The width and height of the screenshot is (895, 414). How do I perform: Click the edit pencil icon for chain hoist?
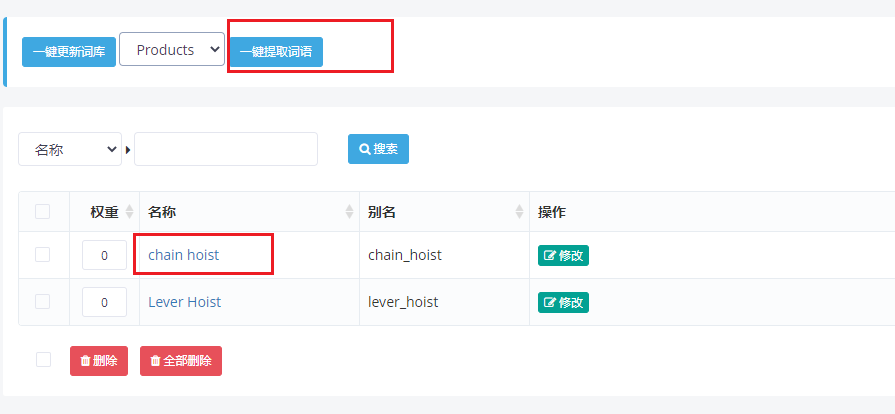pyautogui.click(x=550, y=256)
